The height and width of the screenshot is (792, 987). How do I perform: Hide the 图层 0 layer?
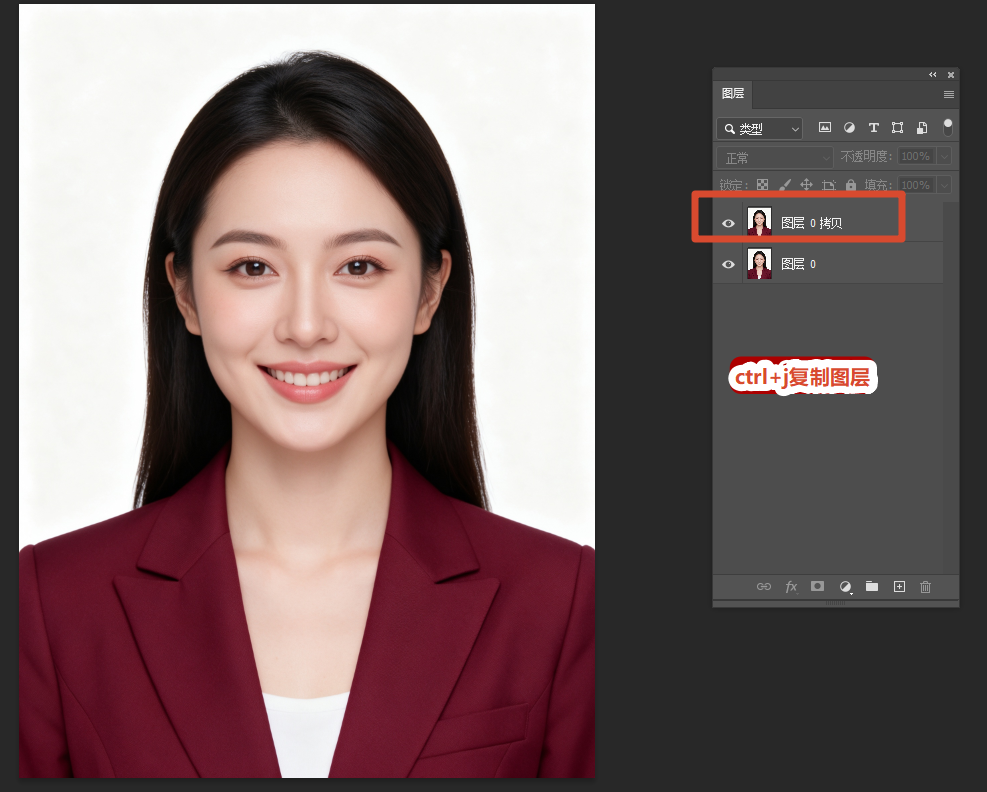pos(728,264)
